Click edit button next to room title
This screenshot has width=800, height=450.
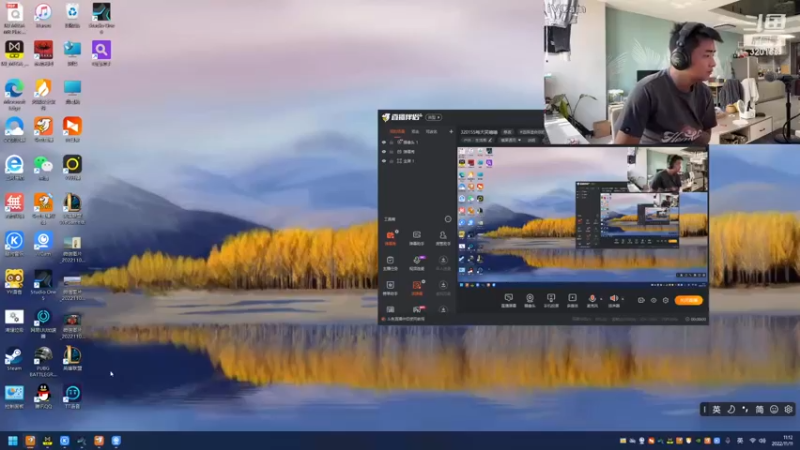coord(507,132)
